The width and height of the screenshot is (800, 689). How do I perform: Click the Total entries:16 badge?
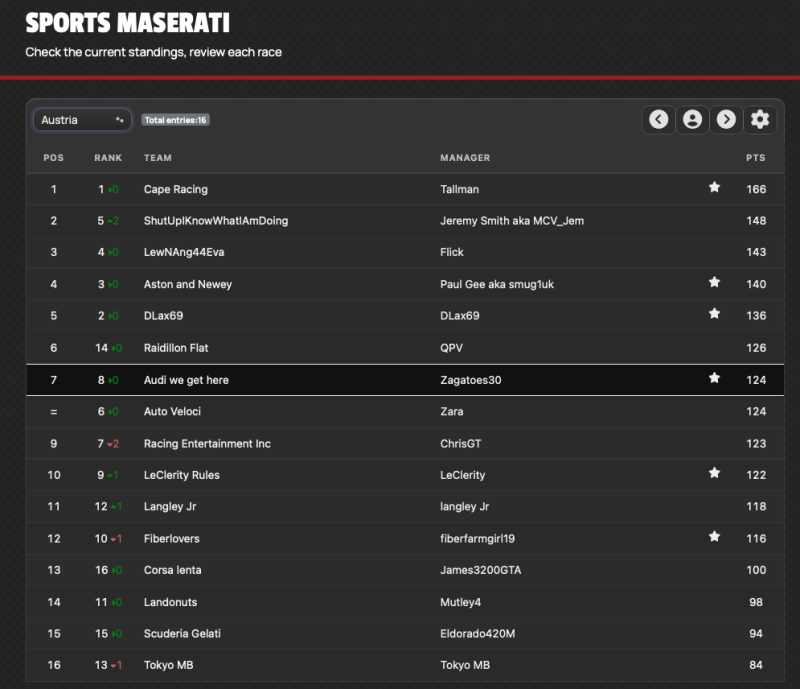tap(175, 120)
